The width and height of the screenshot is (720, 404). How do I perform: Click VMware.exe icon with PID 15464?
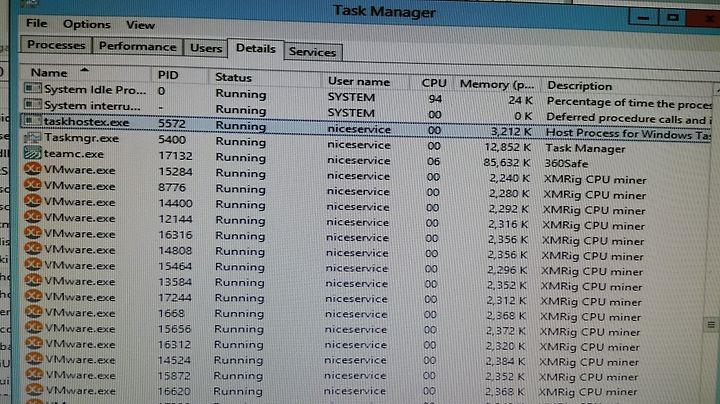(33, 264)
